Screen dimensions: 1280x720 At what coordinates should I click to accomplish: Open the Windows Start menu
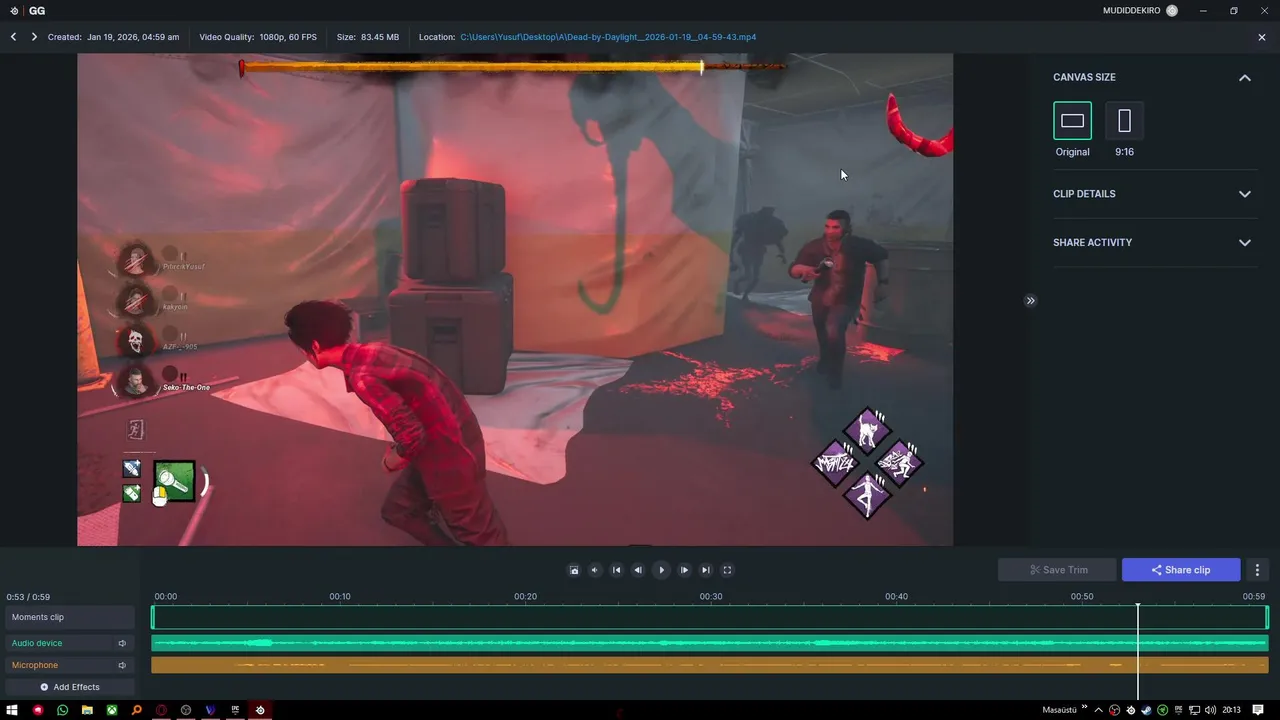[x=13, y=710]
